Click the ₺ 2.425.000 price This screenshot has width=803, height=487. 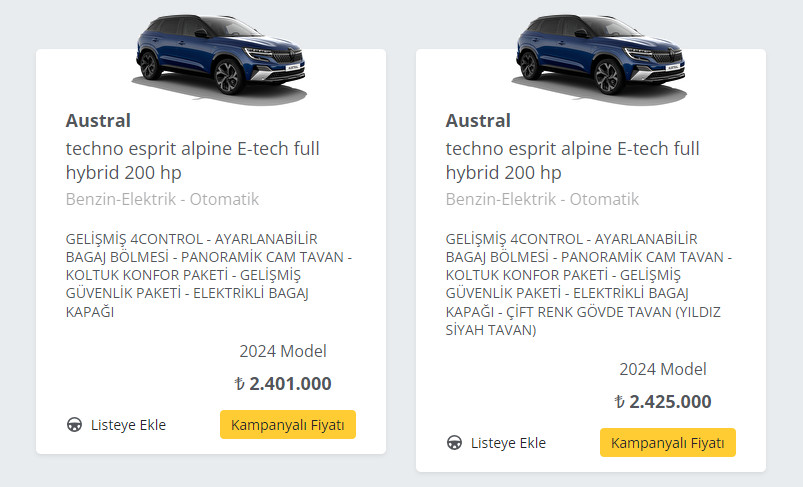click(663, 401)
